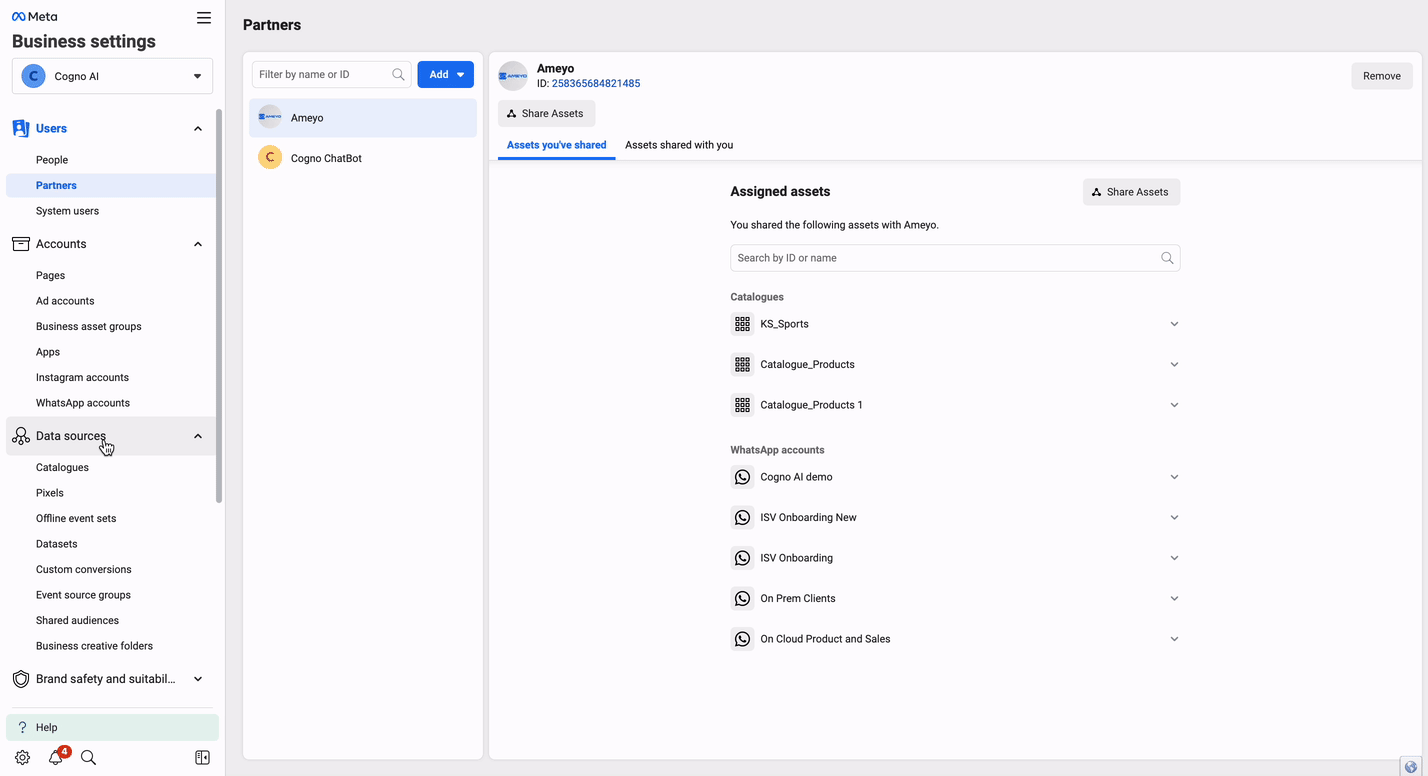1428x776 pixels.
Task: Switch to Assets shared with you tab
Action: [679, 145]
